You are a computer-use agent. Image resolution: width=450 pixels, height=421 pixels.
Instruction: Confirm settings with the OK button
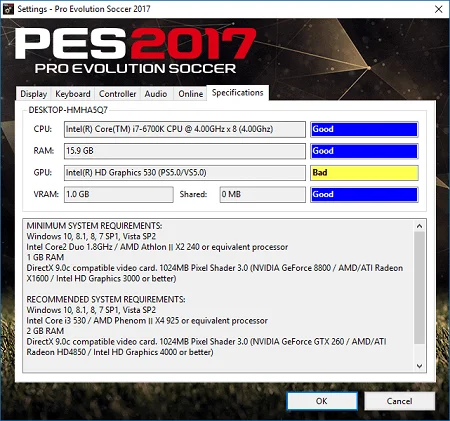point(322,401)
